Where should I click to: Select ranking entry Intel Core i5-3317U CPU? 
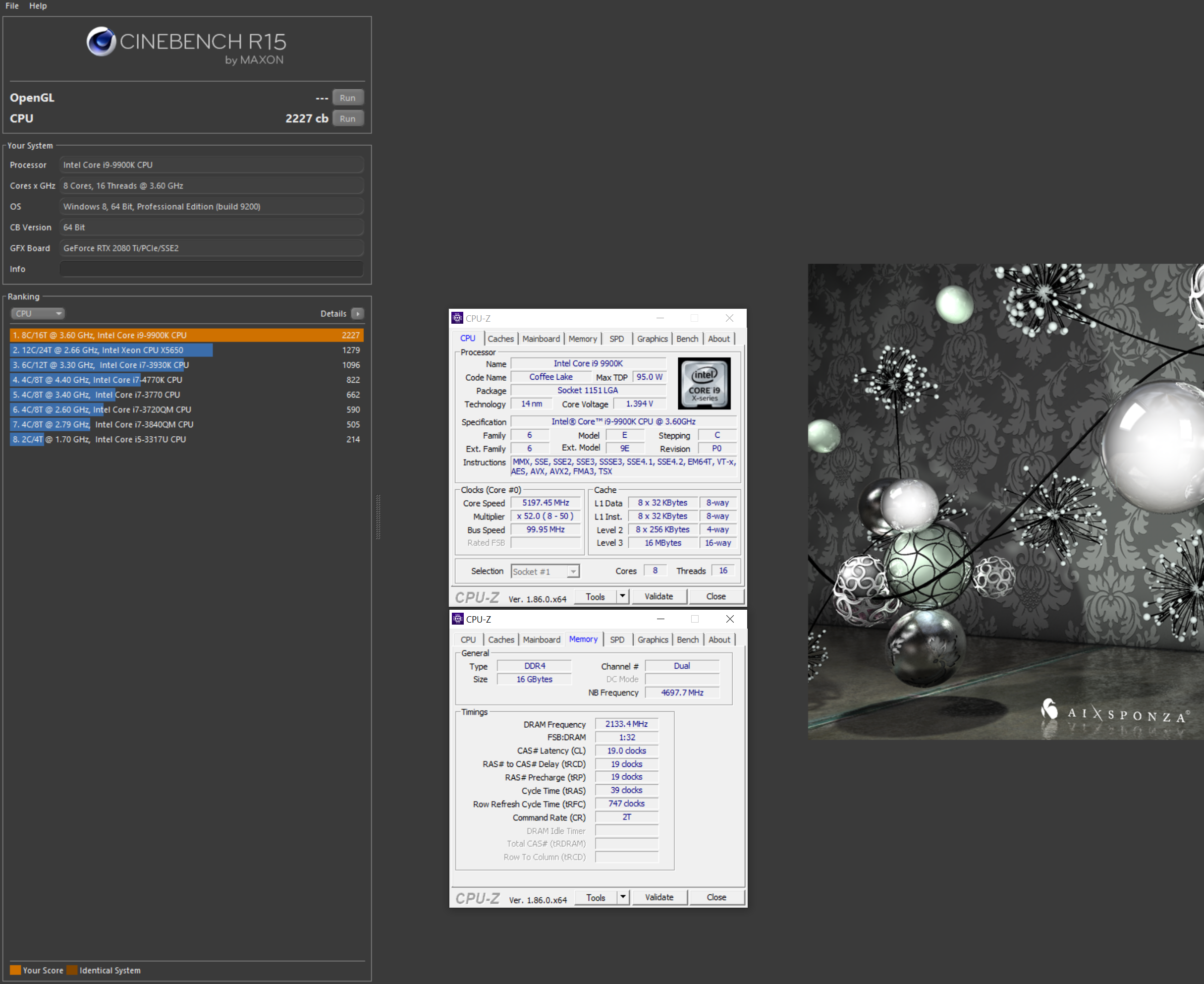(x=186, y=439)
